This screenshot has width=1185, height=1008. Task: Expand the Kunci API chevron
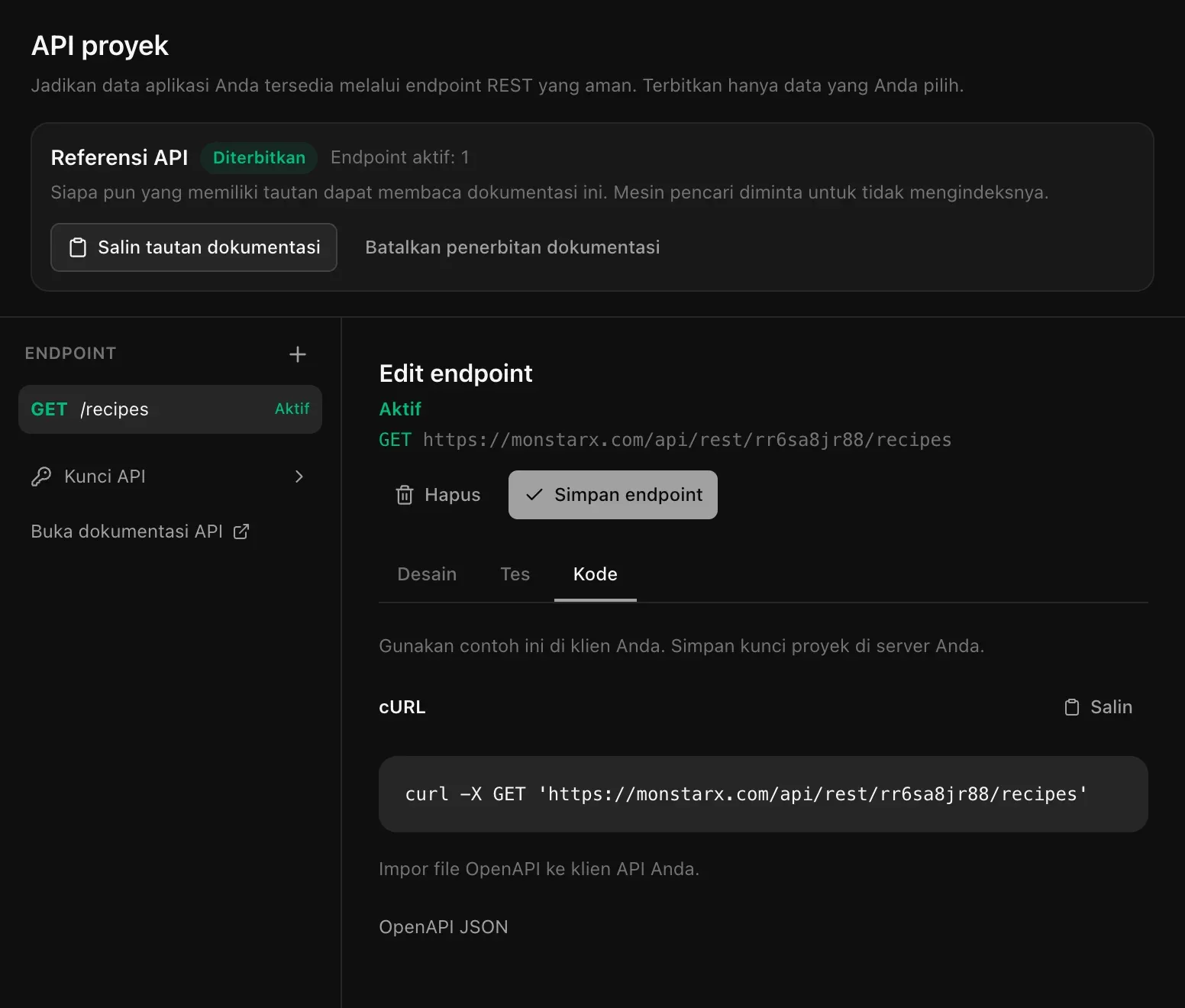[x=299, y=477]
